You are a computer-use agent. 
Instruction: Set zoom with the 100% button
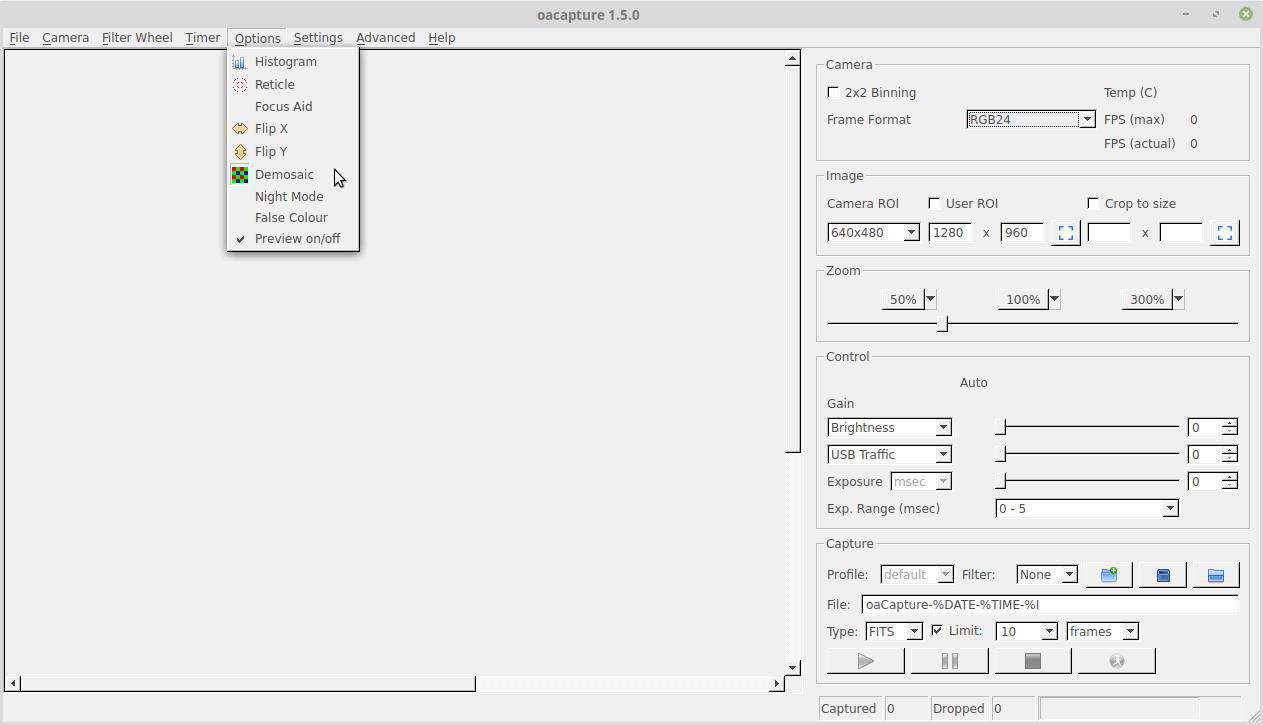pos(1023,299)
